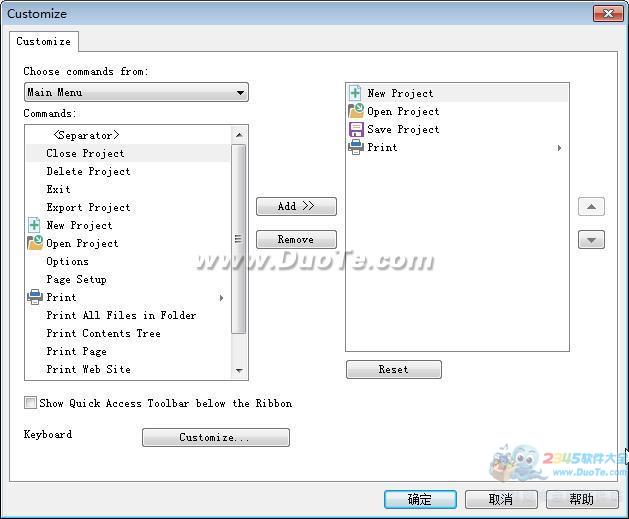Confirm with the 确定 button
The height and width of the screenshot is (519, 629).
[420, 499]
